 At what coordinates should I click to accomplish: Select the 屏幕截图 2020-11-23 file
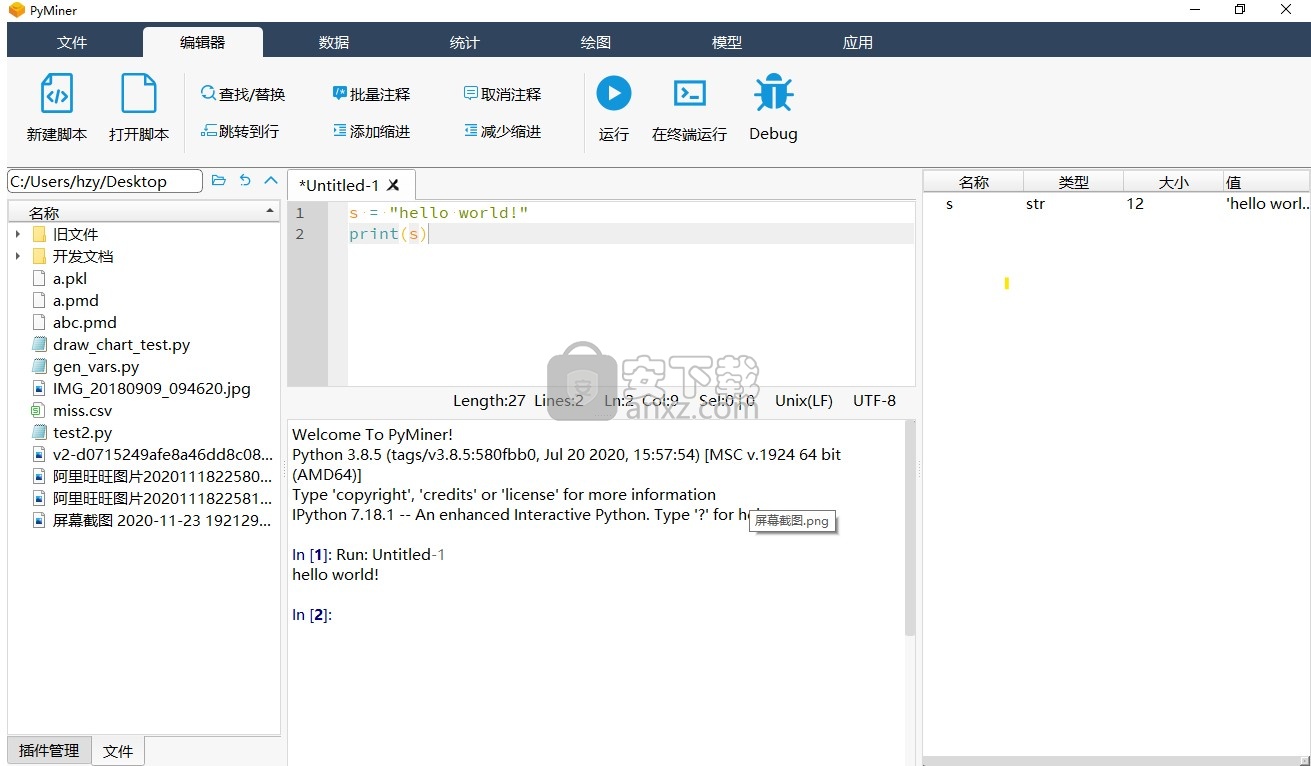point(163,520)
